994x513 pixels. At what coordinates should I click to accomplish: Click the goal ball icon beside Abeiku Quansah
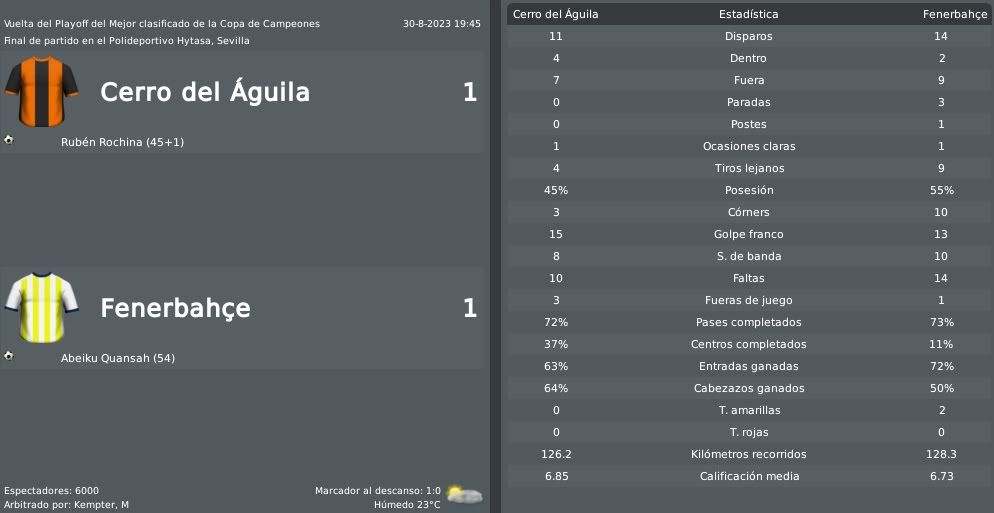point(8,356)
